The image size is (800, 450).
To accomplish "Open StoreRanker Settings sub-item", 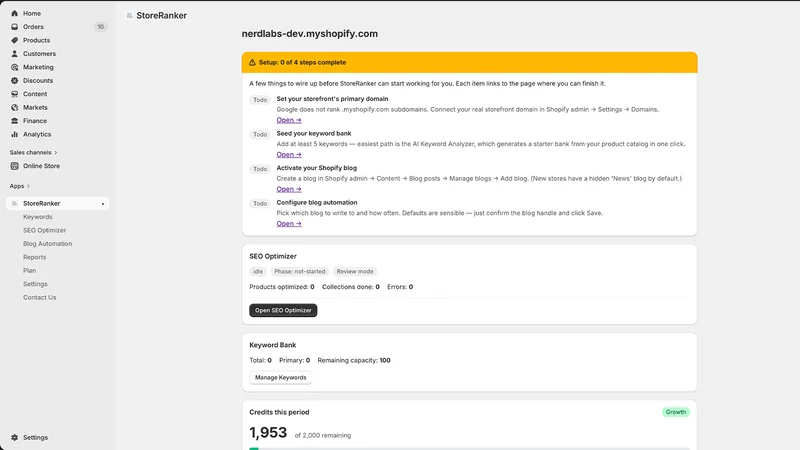I will pyautogui.click(x=35, y=284).
